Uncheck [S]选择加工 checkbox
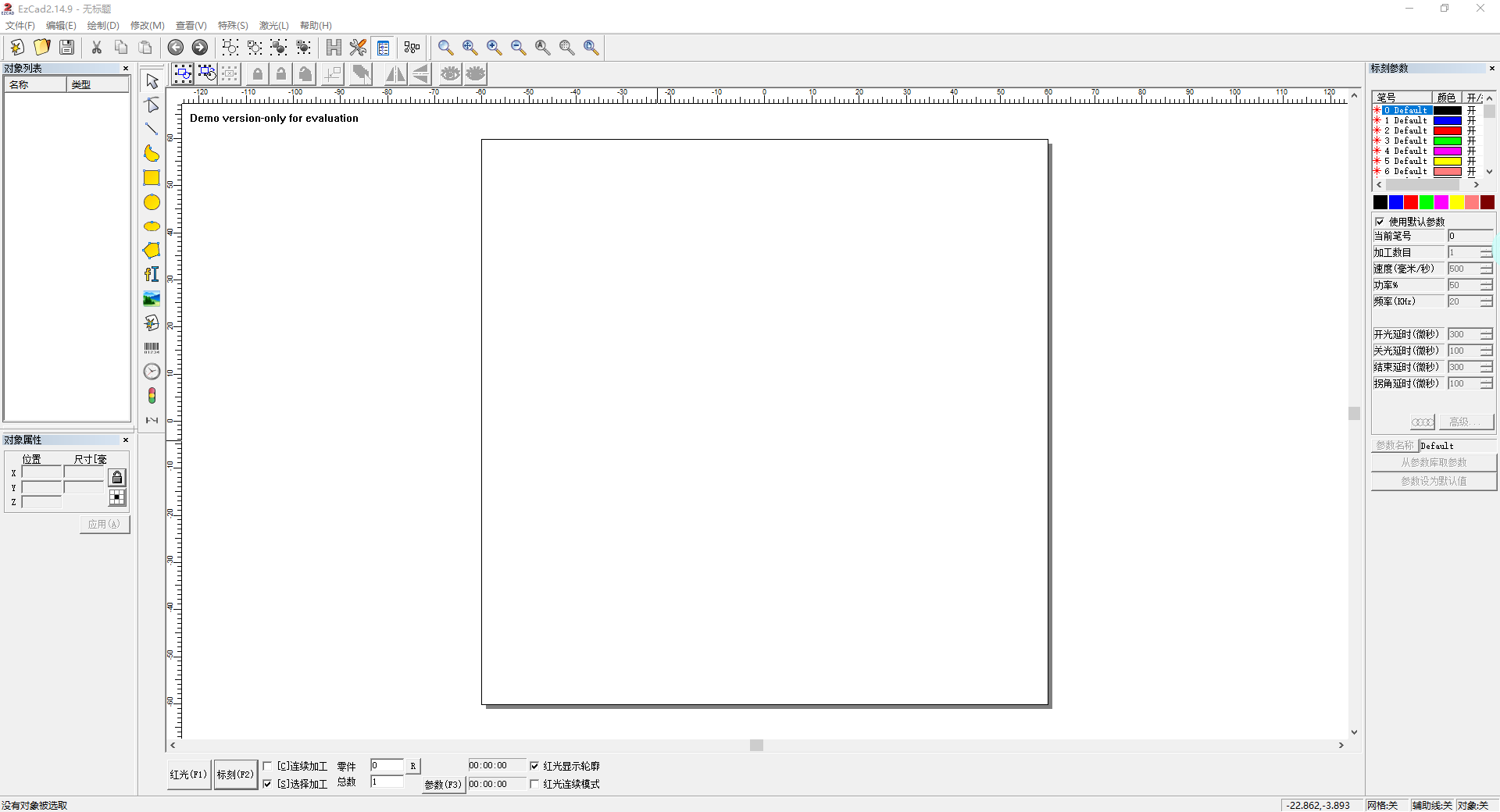This screenshot has width=1500, height=812. [x=268, y=785]
